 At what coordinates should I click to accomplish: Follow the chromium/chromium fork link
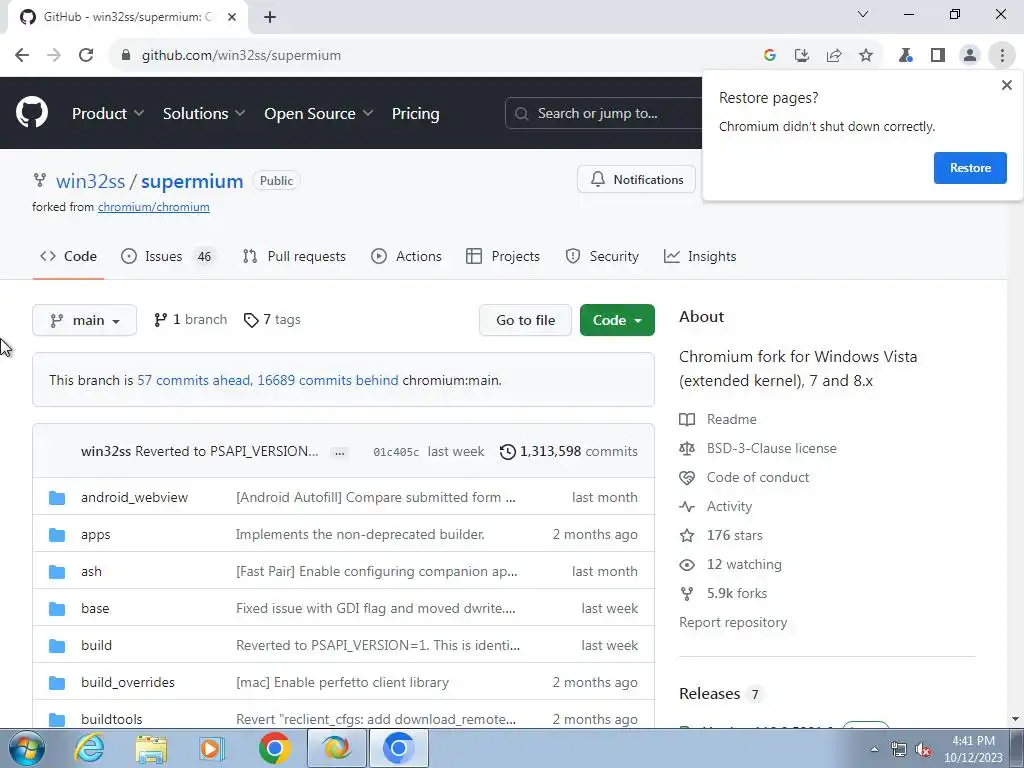pyautogui.click(x=153, y=207)
